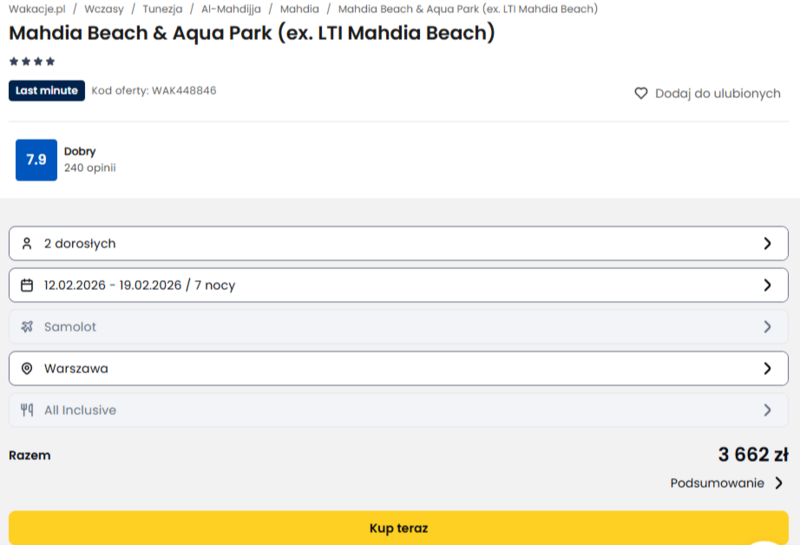
Task: Go to Wakacje.pl breadcrumb home
Action: point(36,9)
